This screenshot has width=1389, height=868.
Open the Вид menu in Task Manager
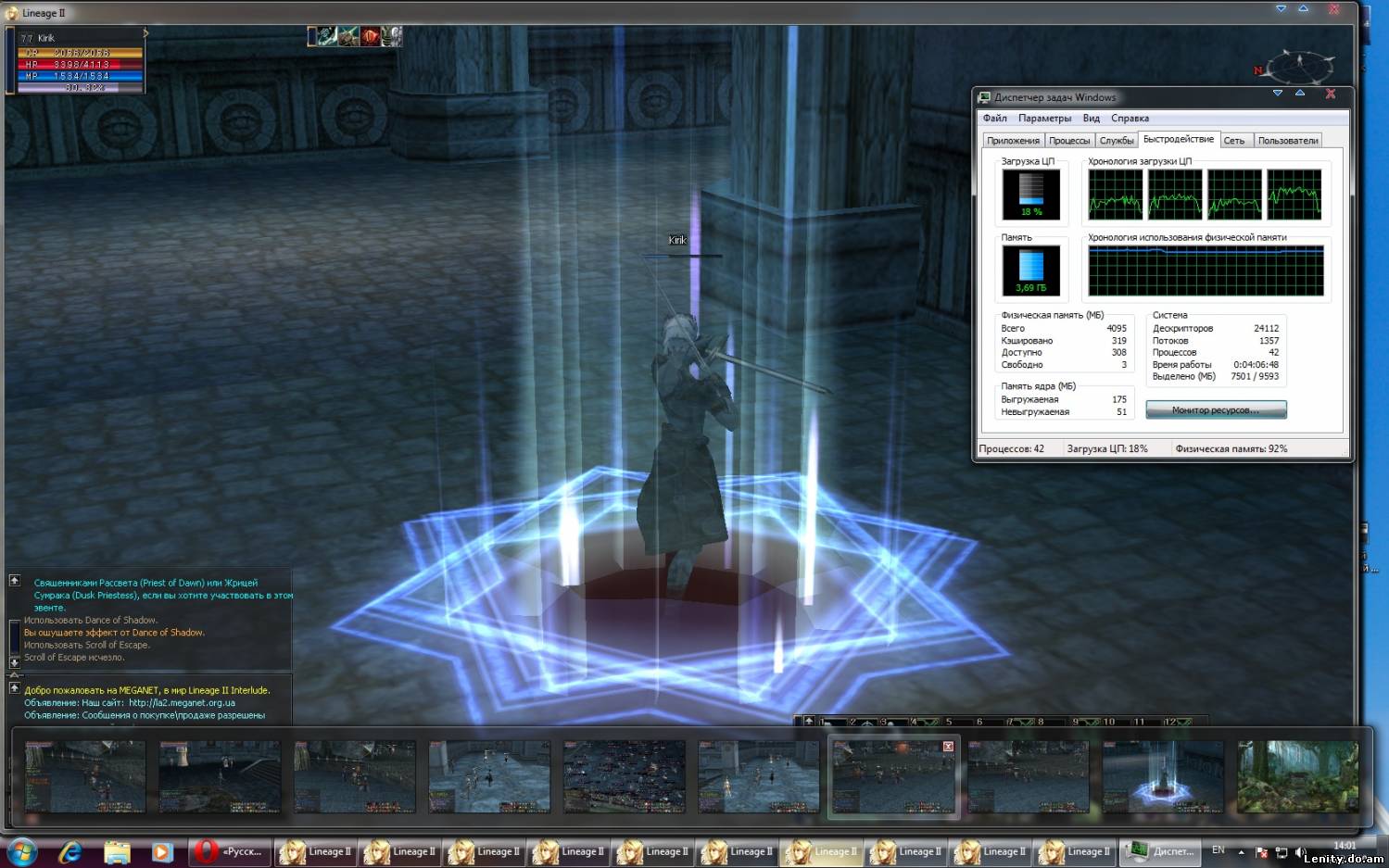click(x=1091, y=119)
